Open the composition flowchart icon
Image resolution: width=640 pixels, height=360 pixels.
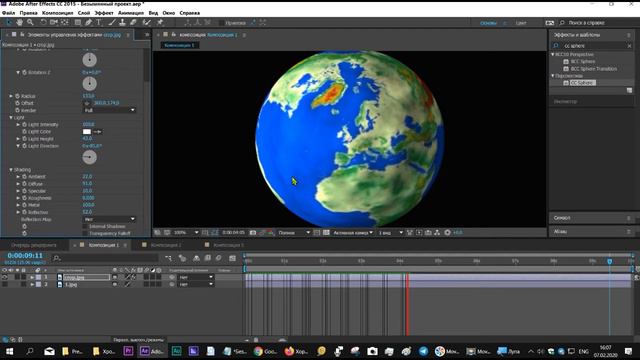coord(437,233)
